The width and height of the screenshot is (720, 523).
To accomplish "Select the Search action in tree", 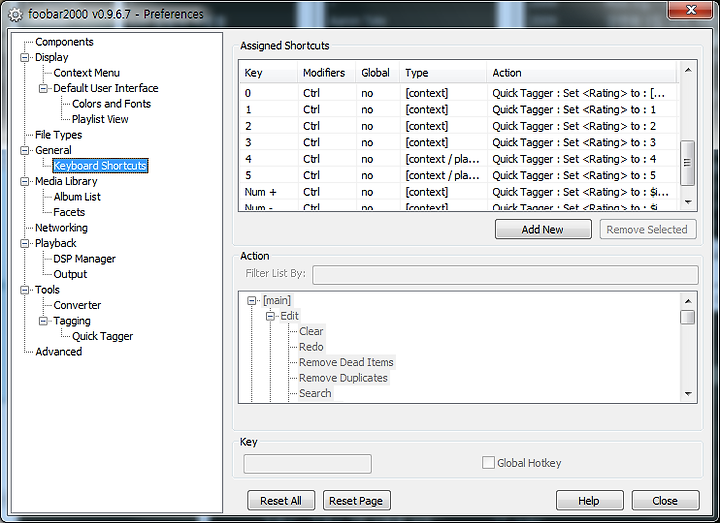I will (315, 394).
